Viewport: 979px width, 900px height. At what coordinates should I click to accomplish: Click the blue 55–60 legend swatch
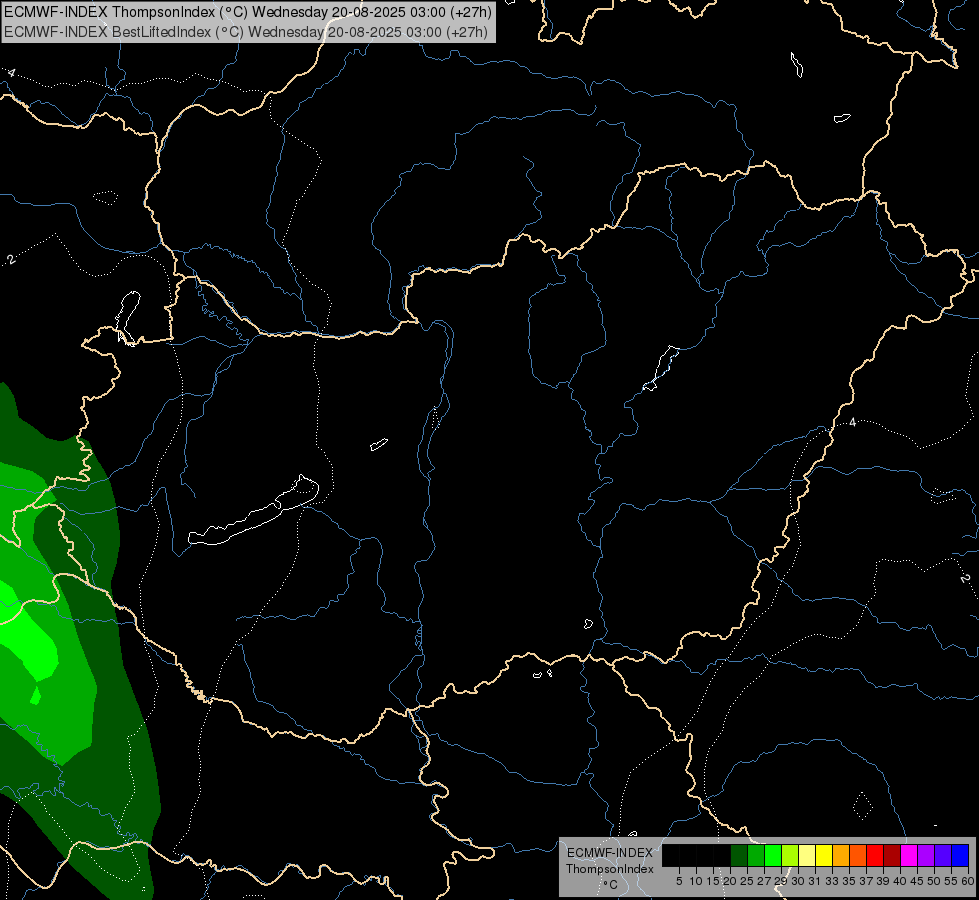tap(960, 856)
